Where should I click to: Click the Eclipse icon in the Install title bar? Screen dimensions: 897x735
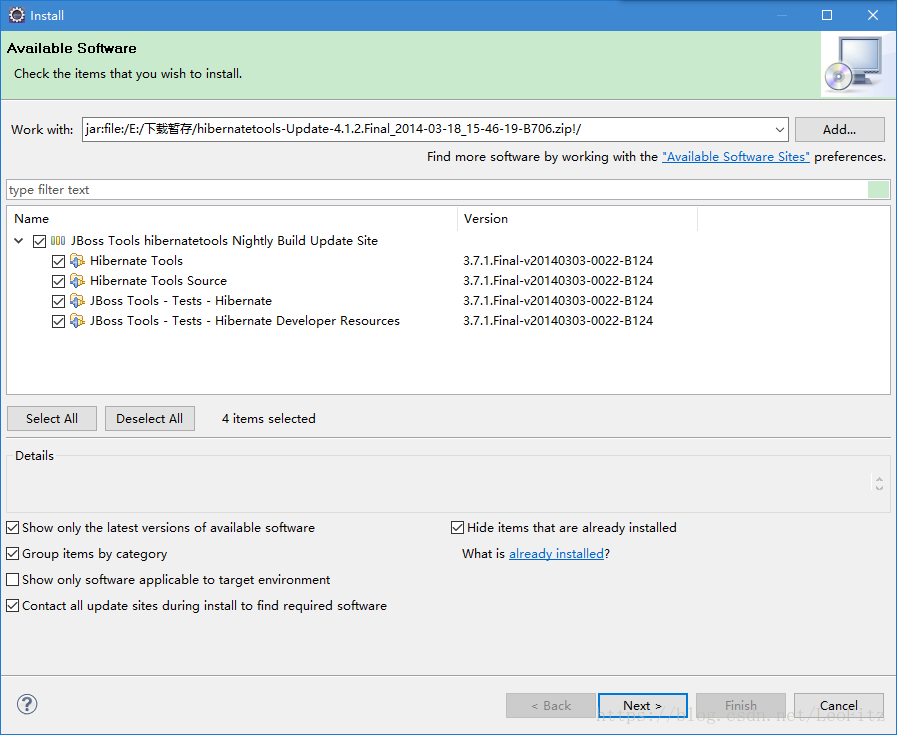click(x=17, y=15)
